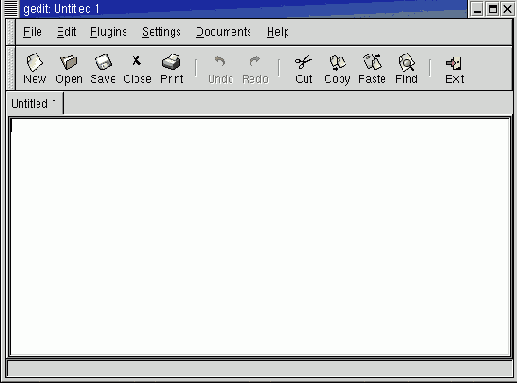
Task: Click the status bar at window bottom
Action: click(x=259, y=368)
